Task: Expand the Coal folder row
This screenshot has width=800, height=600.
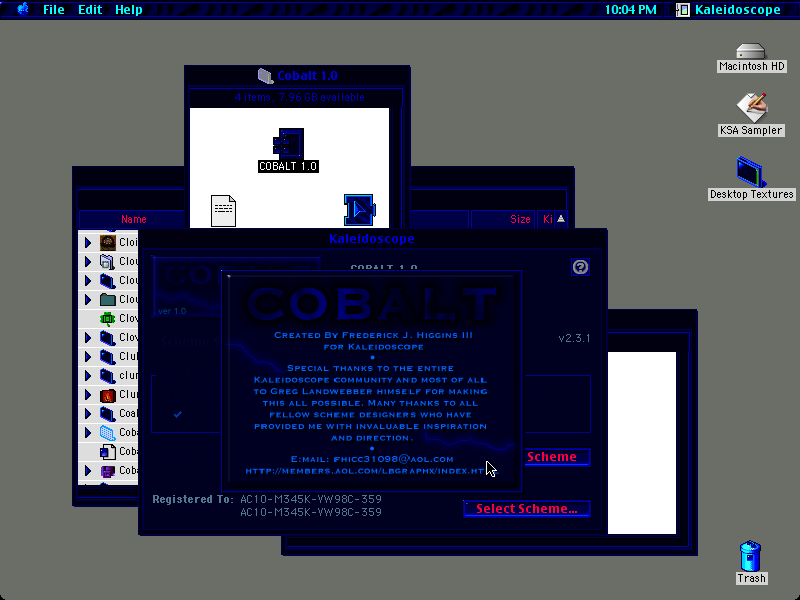Action: click(x=88, y=413)
